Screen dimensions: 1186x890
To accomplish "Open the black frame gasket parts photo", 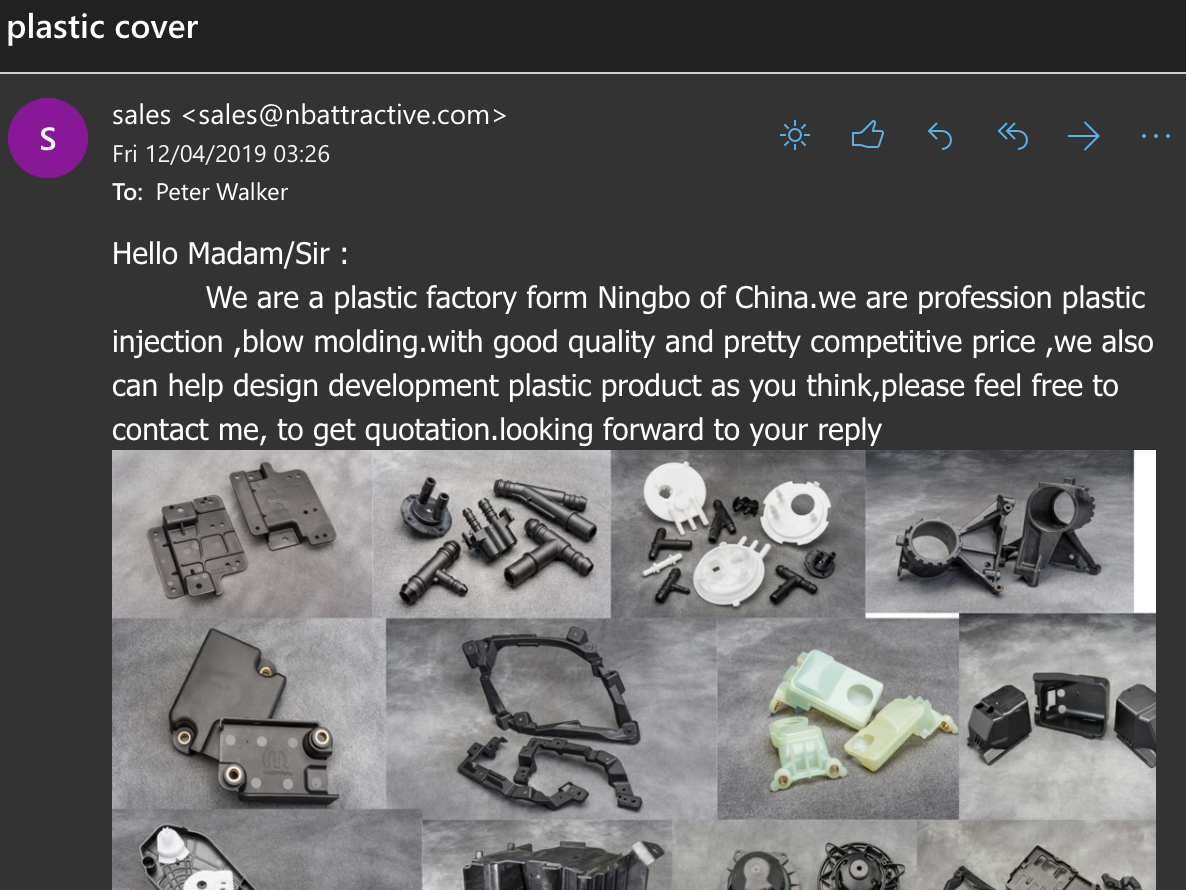I will click(551, 718).
